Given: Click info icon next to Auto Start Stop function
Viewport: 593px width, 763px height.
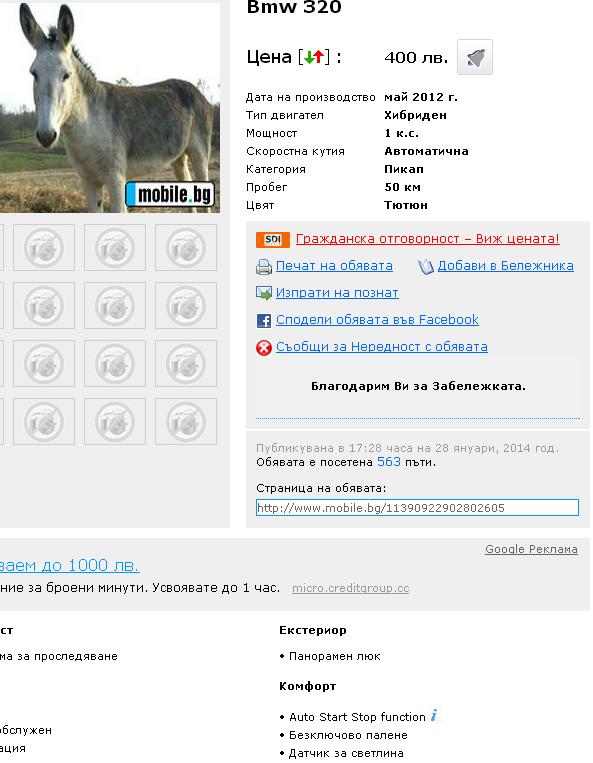Looking at the screenshot, I should point(434,715).
